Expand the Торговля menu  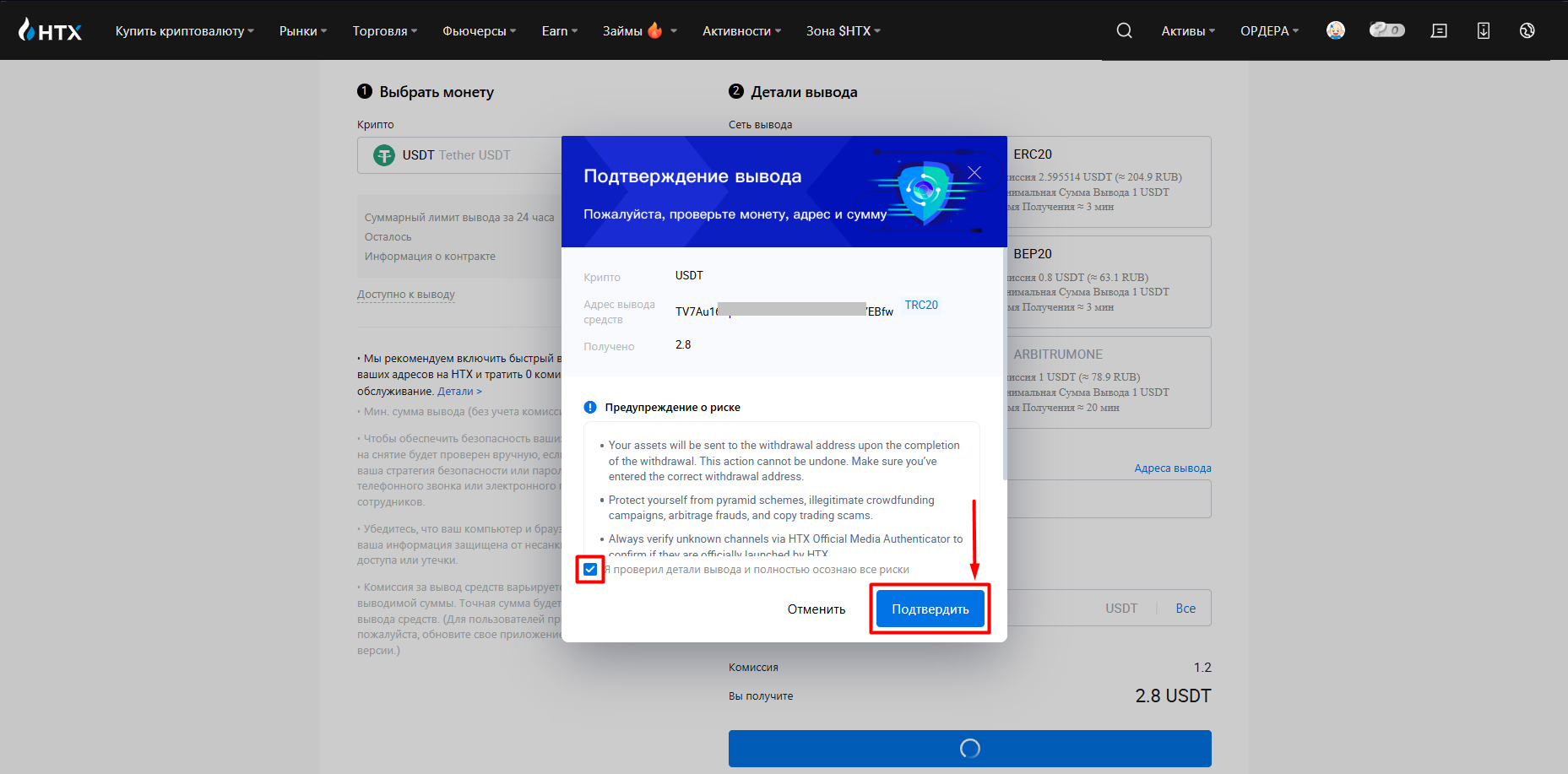click(x=384, y=30)
